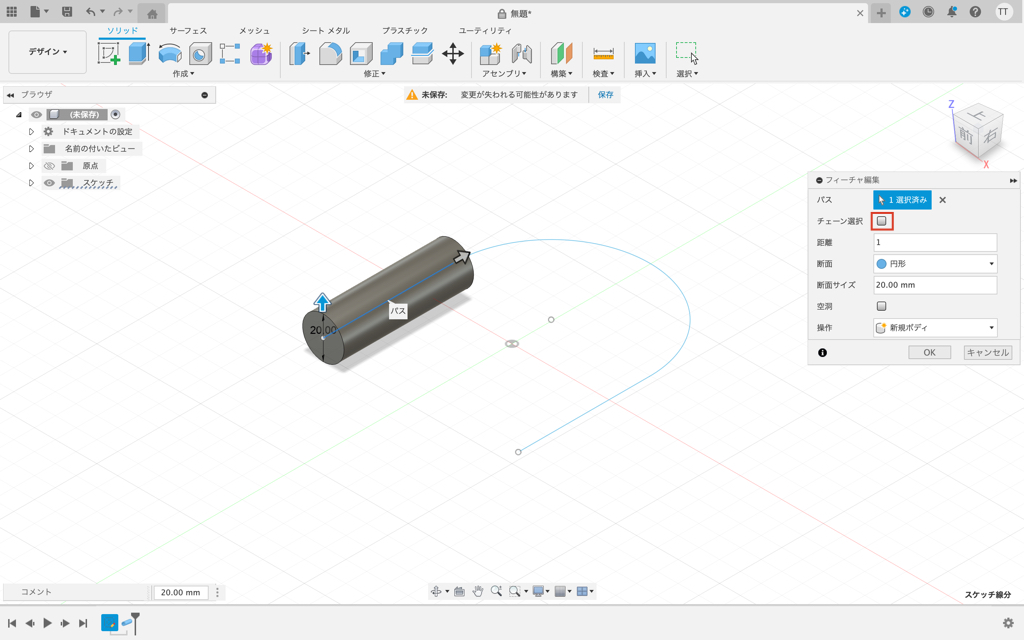Click the 断面サイズ input field
1024x640 pixels.
pos(935,285)
